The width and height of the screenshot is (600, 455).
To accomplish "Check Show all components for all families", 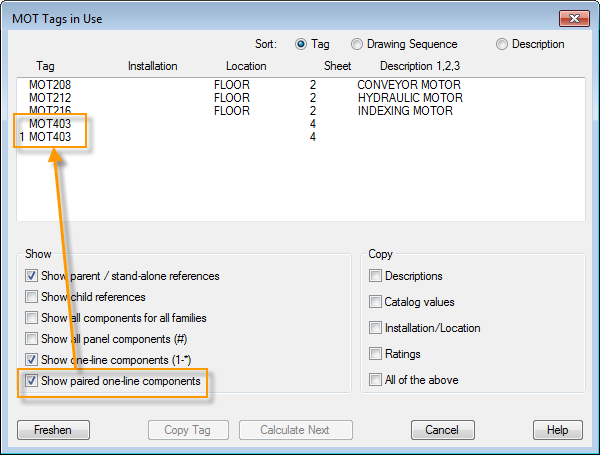I will [x=33, y=318].
